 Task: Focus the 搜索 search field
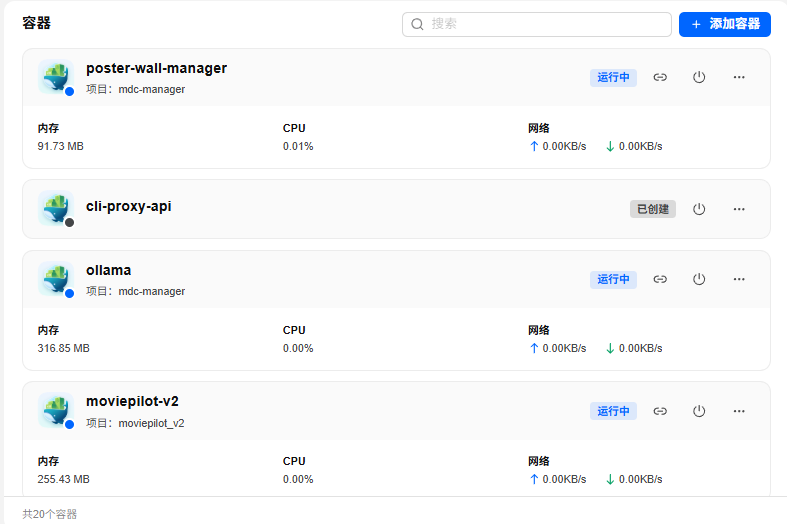(x=537, y=24)
